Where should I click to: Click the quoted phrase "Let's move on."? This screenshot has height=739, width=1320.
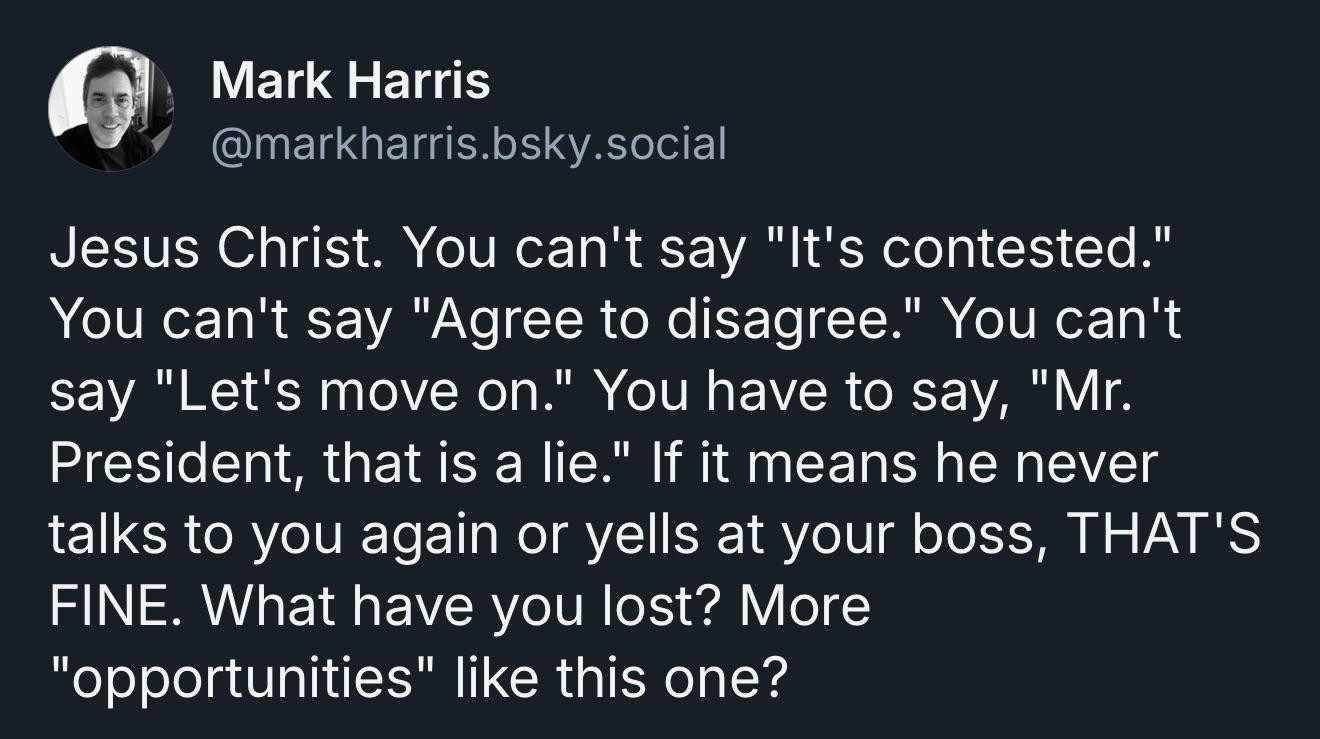point(360,392)
